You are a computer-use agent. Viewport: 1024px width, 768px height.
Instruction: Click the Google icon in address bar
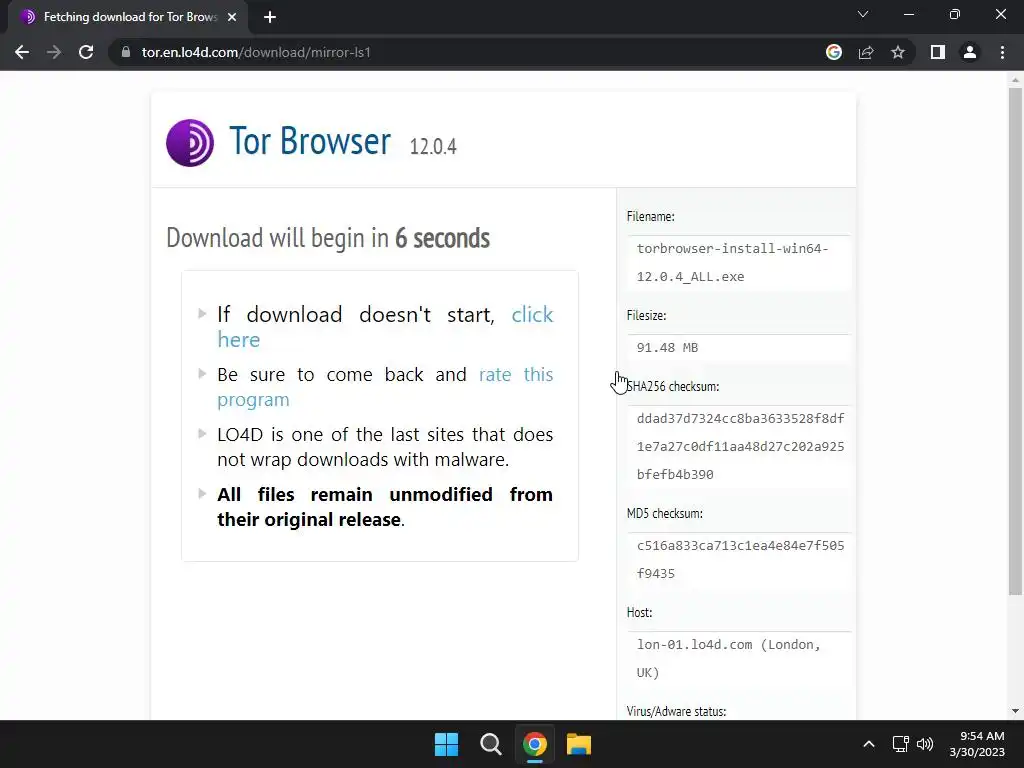tap(834, 52)
